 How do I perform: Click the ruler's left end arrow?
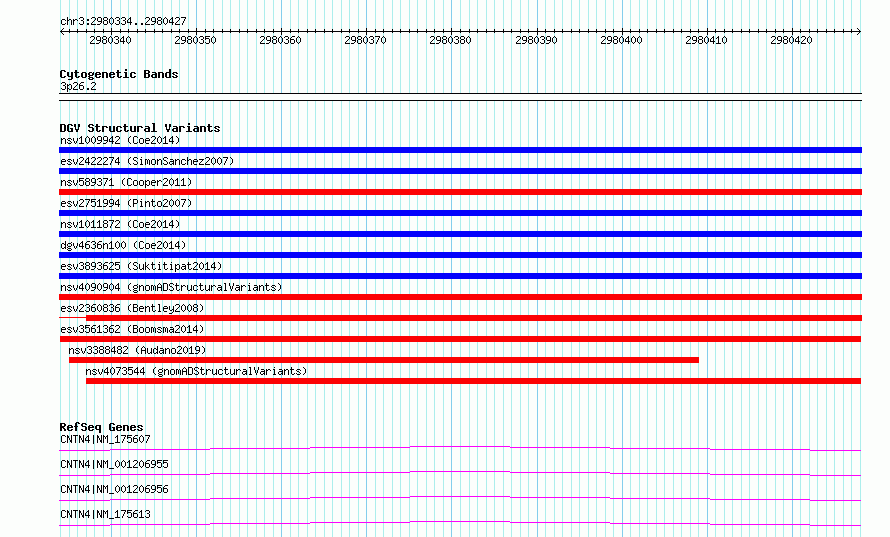click(62, 32)
